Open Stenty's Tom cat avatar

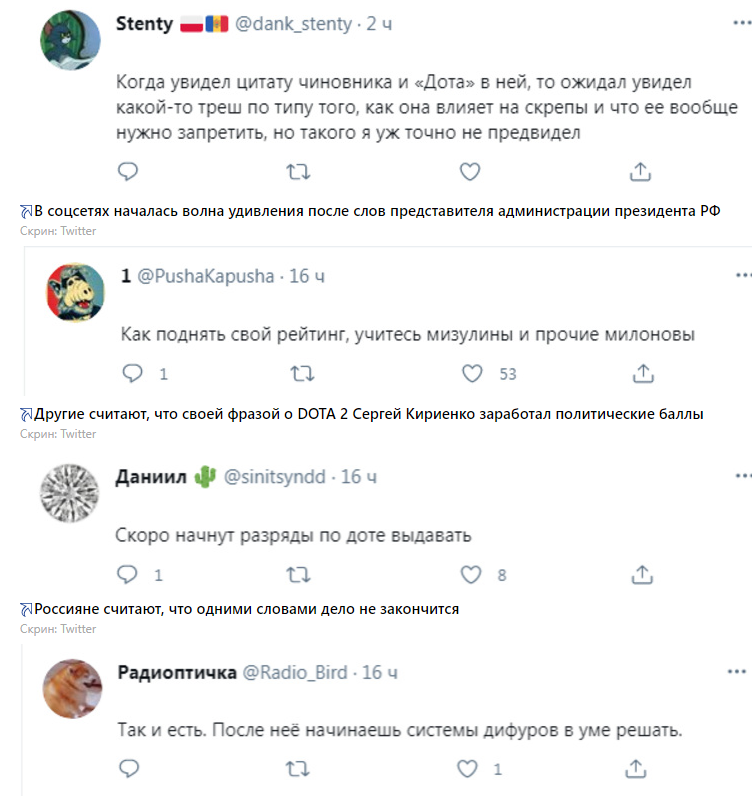[x=68, y=41]
